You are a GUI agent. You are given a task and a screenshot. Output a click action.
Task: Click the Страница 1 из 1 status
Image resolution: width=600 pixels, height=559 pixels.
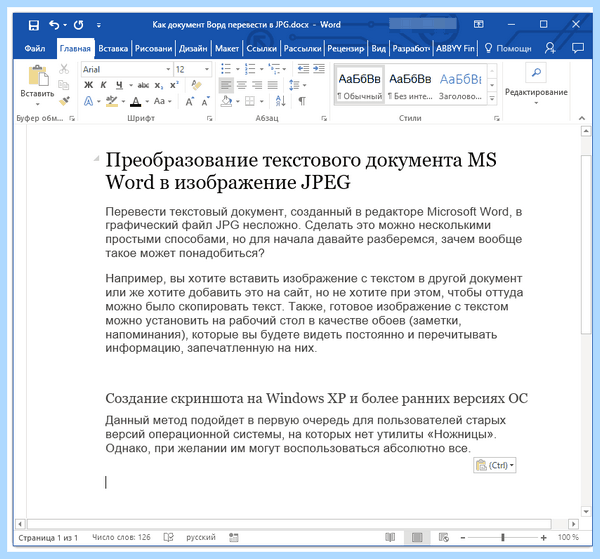tap(48, 538)
